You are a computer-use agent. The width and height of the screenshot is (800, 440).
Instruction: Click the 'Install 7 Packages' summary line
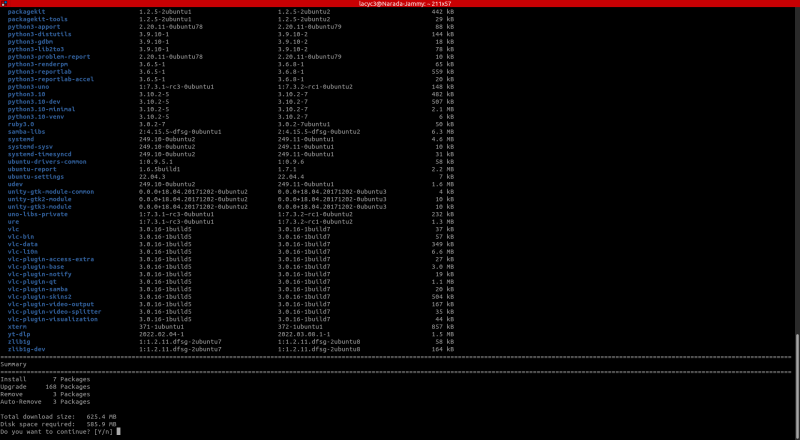coord(45,379)
